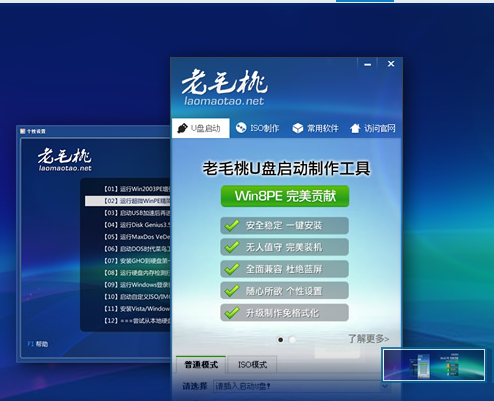Select the 普通模式 mode tab
This screenshot has width=494, height=401.
(x=201, y=364)
